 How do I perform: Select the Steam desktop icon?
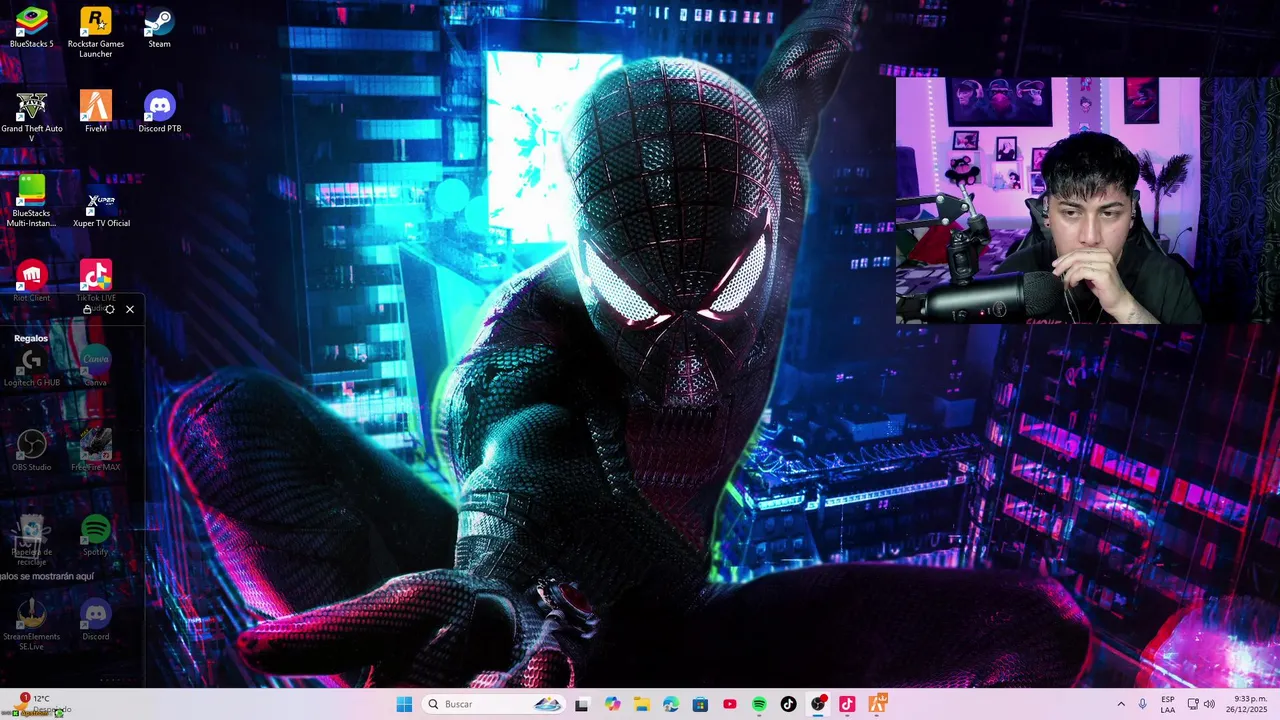(x=159, y=28)
